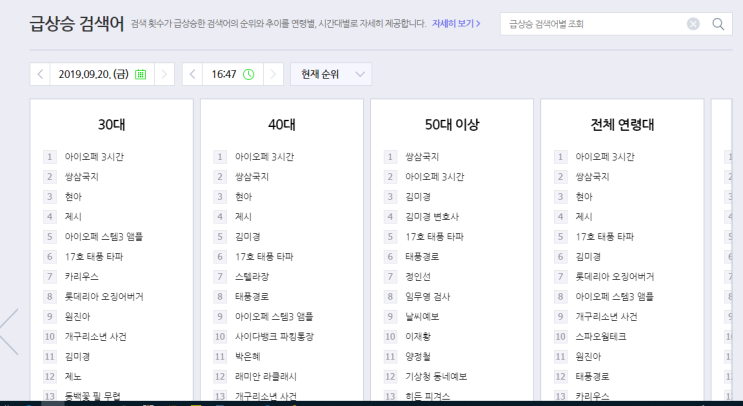
Task: Open 30대 rank 8 롯데리아 오징어버거
Action: coord(104,297)
